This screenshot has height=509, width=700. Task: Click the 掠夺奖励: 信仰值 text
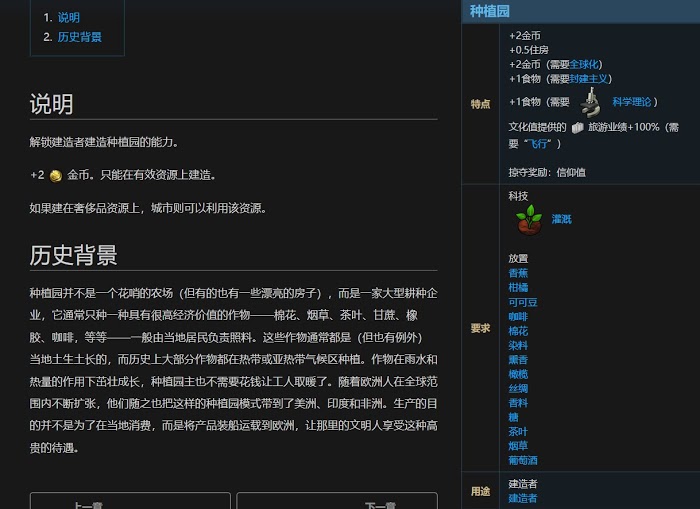click(x=547, y=172)
